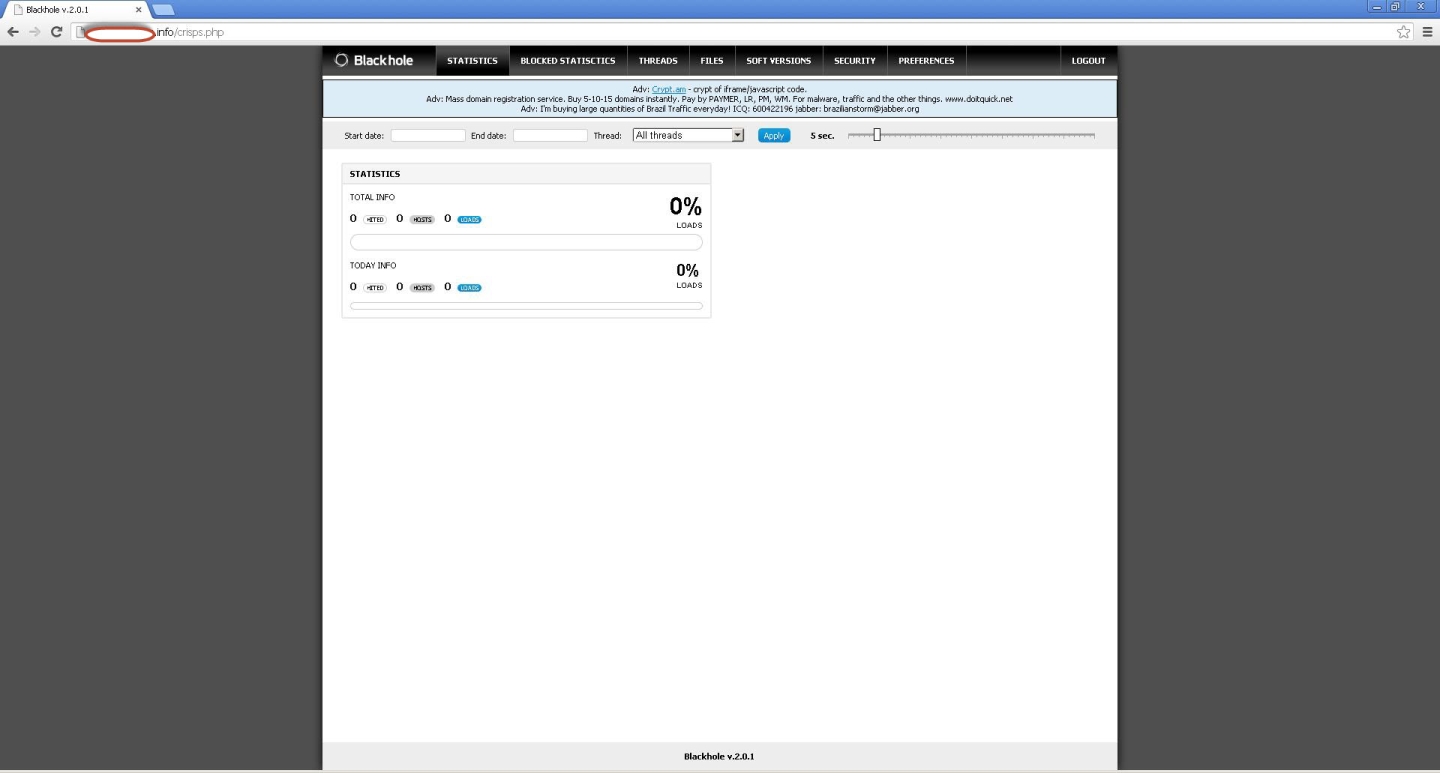Click Total Info HOSTS badge

click(422, 219)
